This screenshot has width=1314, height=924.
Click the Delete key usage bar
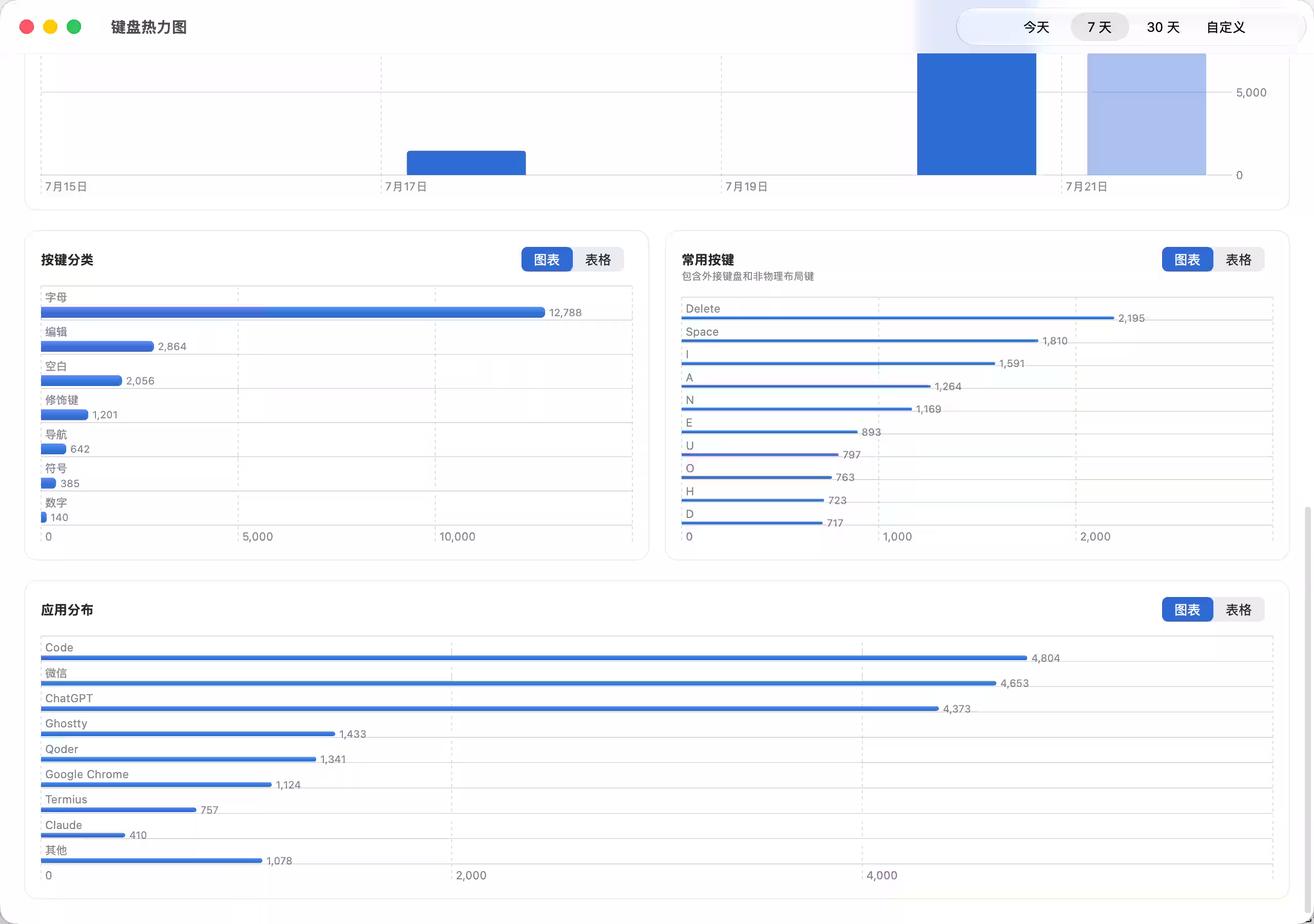[897, 318]
